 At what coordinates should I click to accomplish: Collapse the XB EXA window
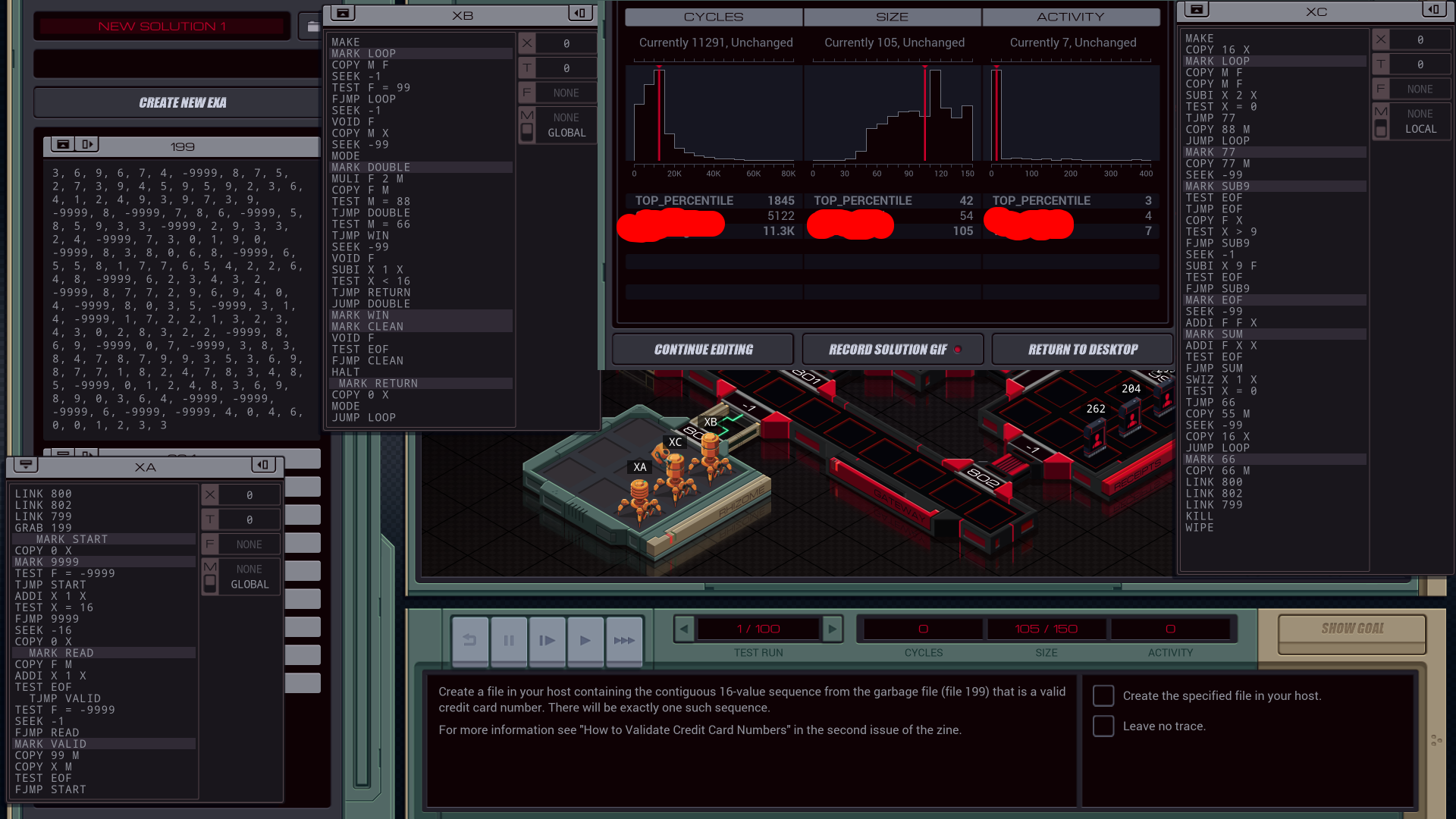coord(343,13)
